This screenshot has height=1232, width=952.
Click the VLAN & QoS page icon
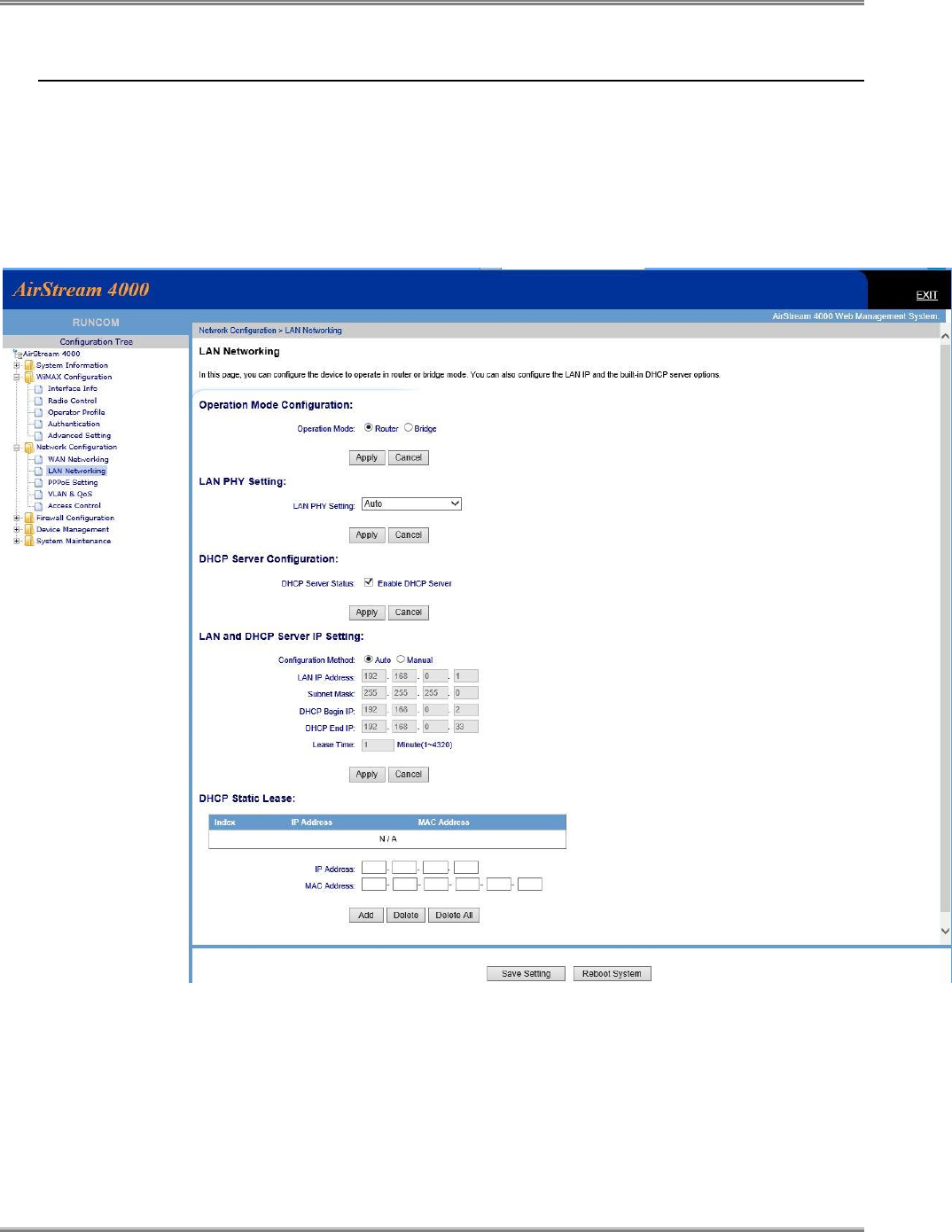39,494
